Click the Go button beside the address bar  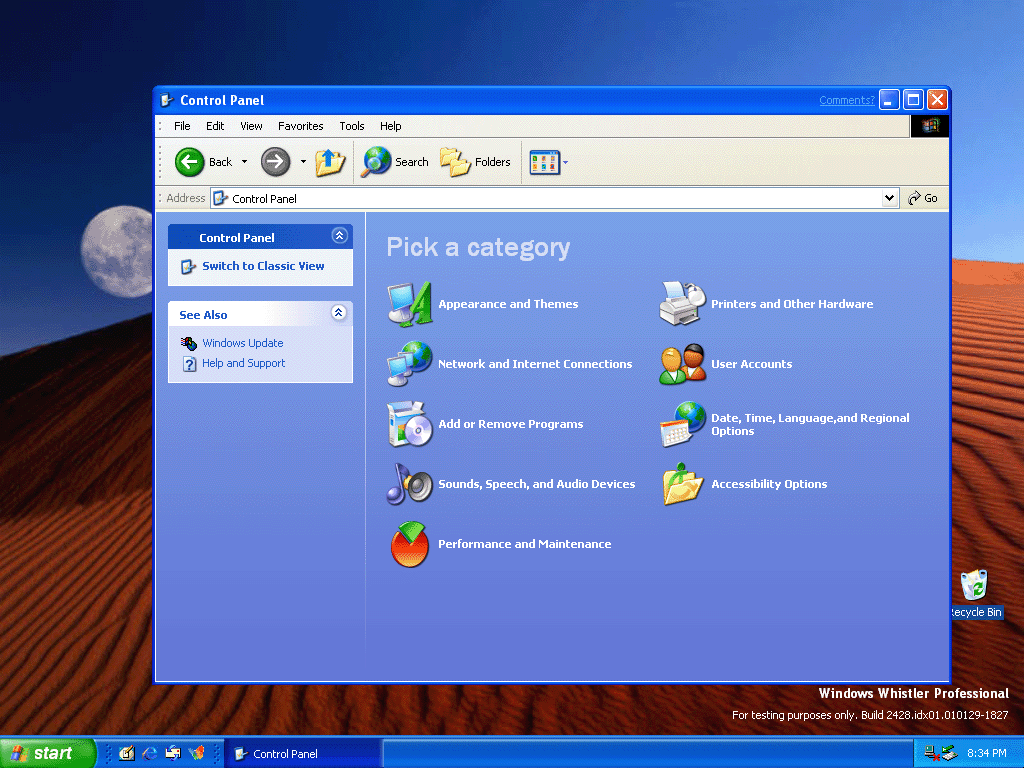pyautogui.click(x=923, y=198)
